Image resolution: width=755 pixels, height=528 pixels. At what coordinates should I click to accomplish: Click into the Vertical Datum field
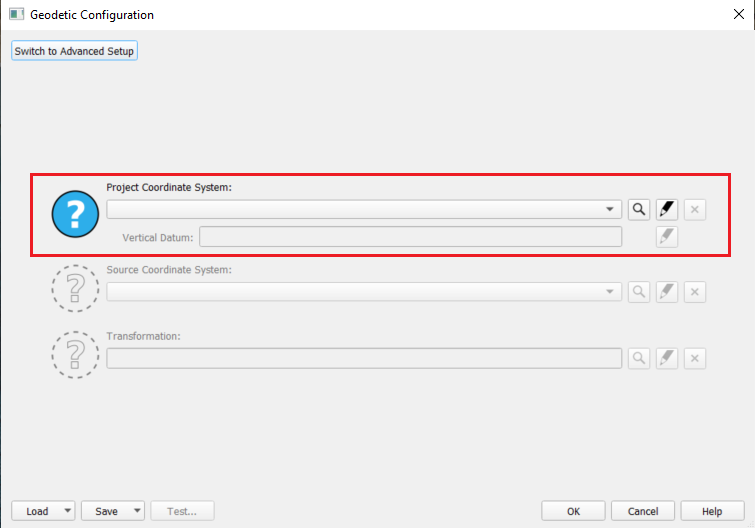click(x=410, y=237)
